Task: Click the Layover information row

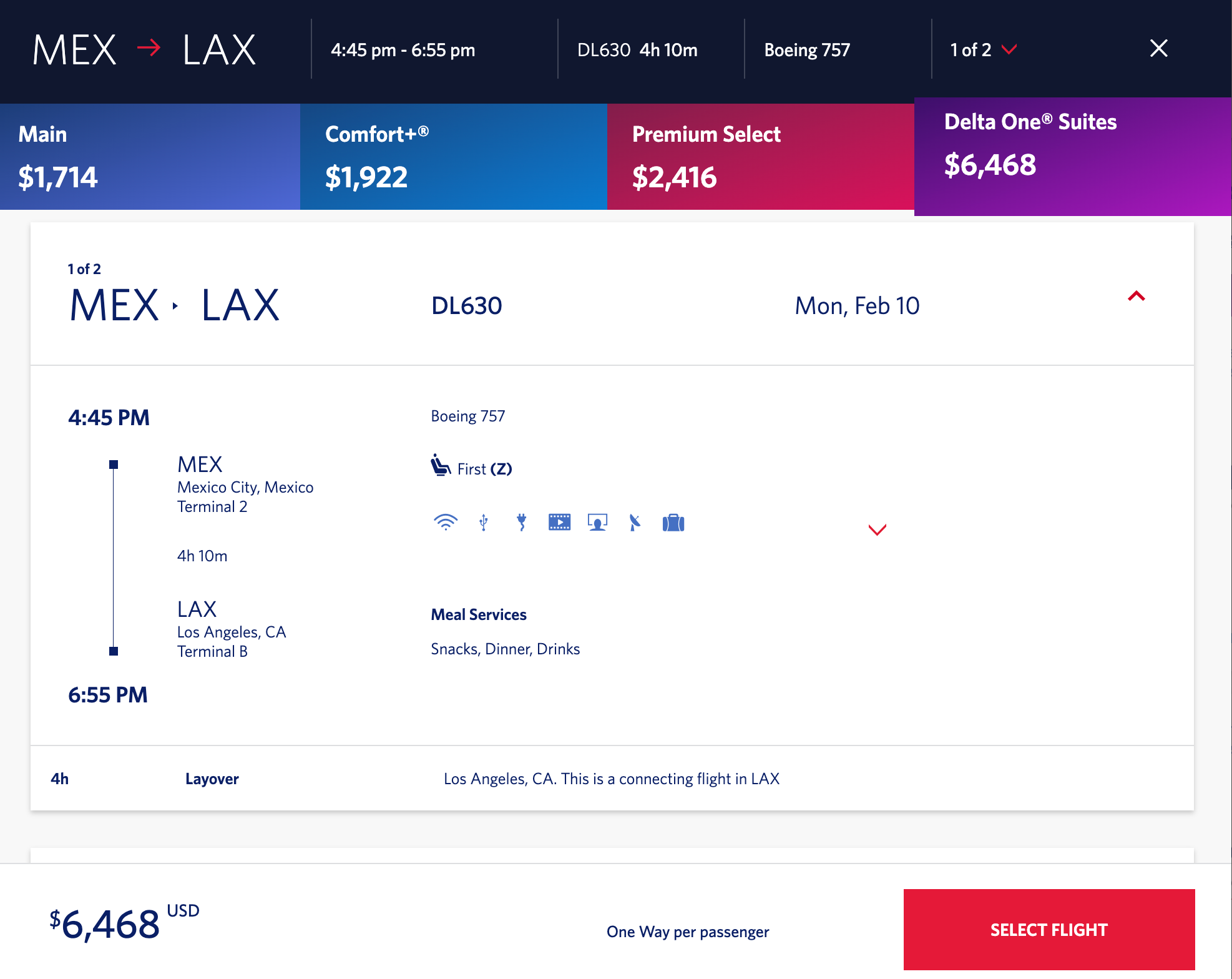Action: 612,779
